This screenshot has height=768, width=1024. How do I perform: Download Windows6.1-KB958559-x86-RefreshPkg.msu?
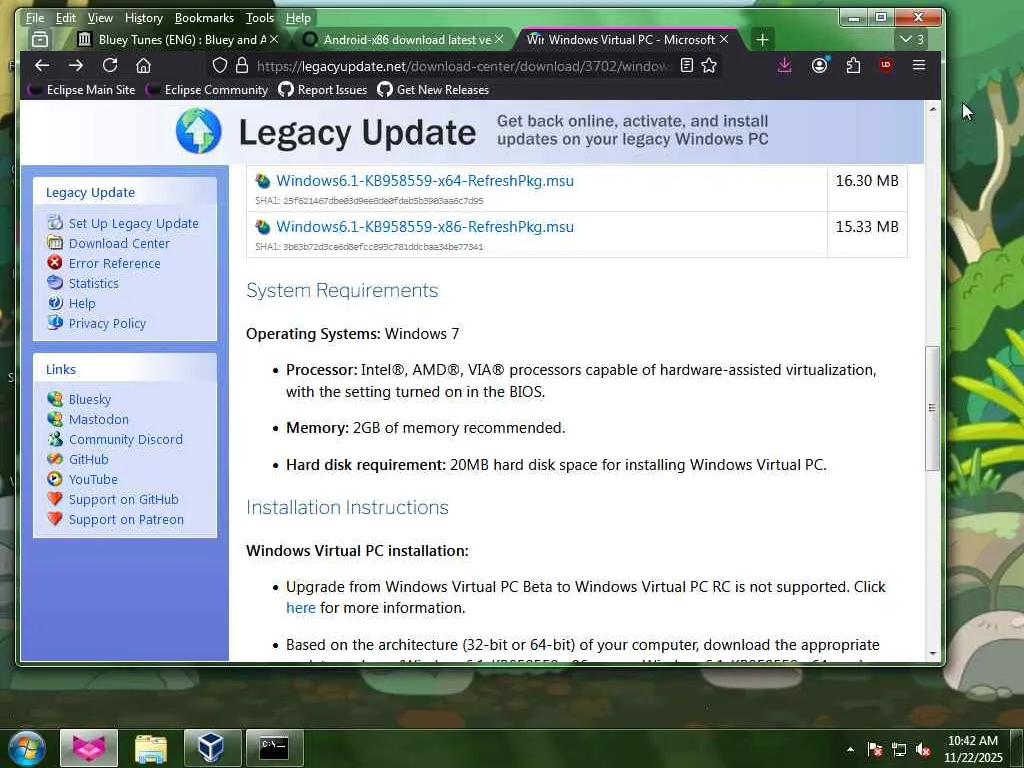click(424, 227)
